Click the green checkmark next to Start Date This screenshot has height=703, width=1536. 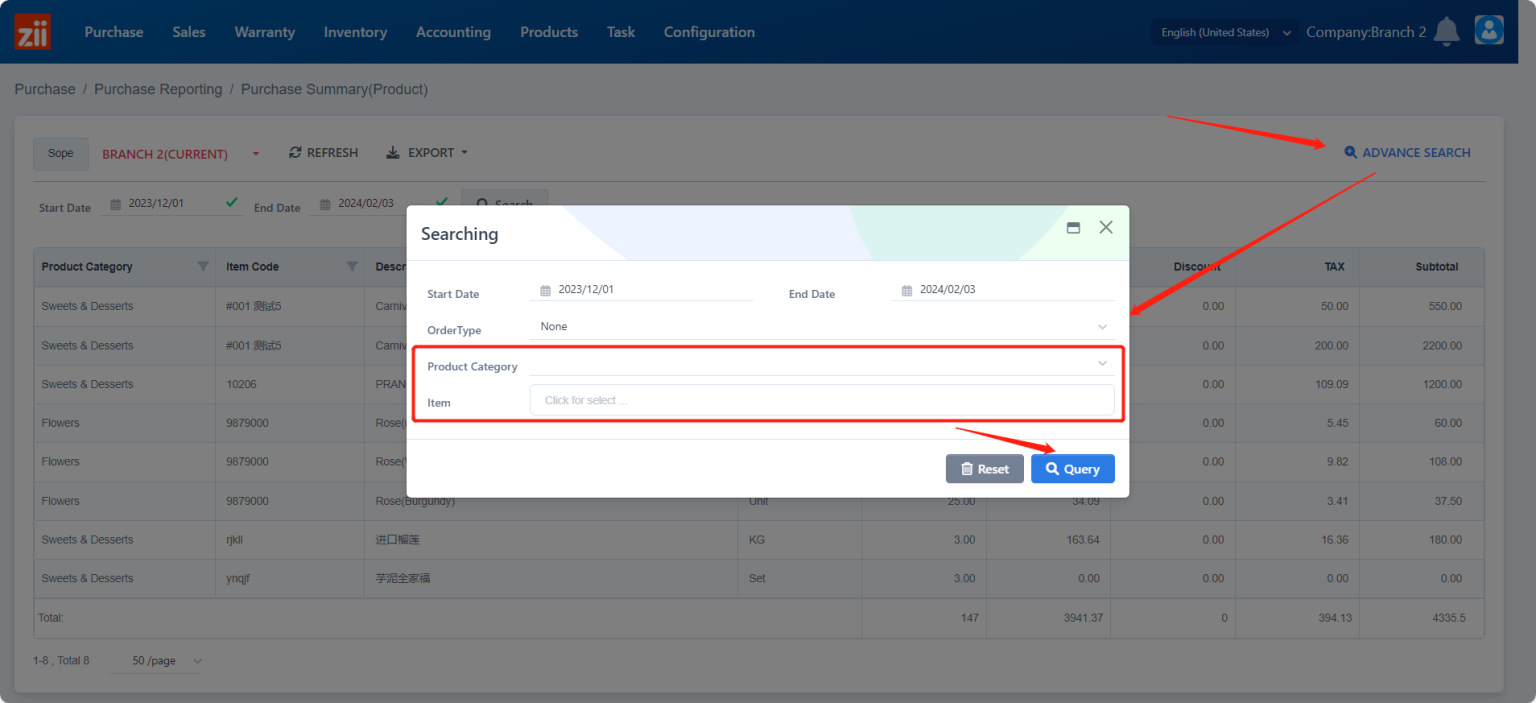[231, 202]
